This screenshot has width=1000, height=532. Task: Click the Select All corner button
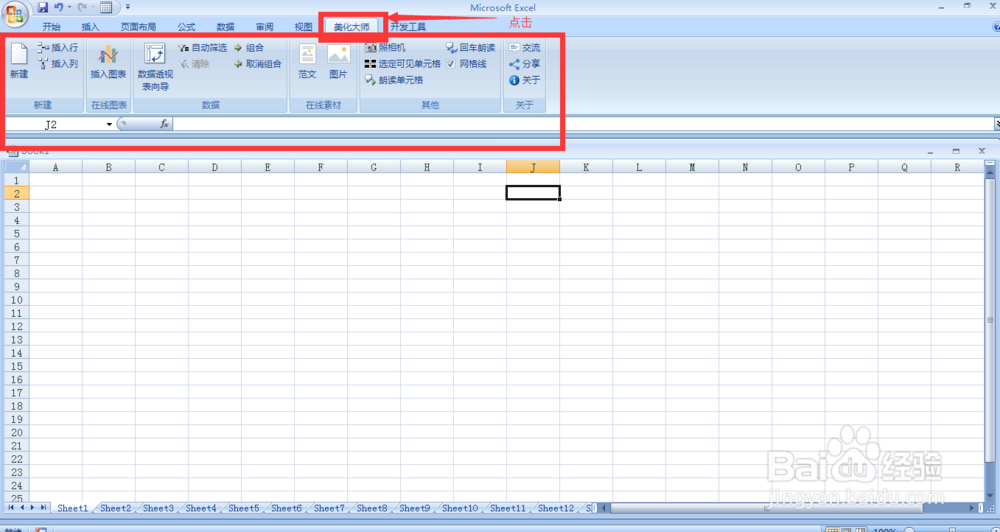coord(17,167)
